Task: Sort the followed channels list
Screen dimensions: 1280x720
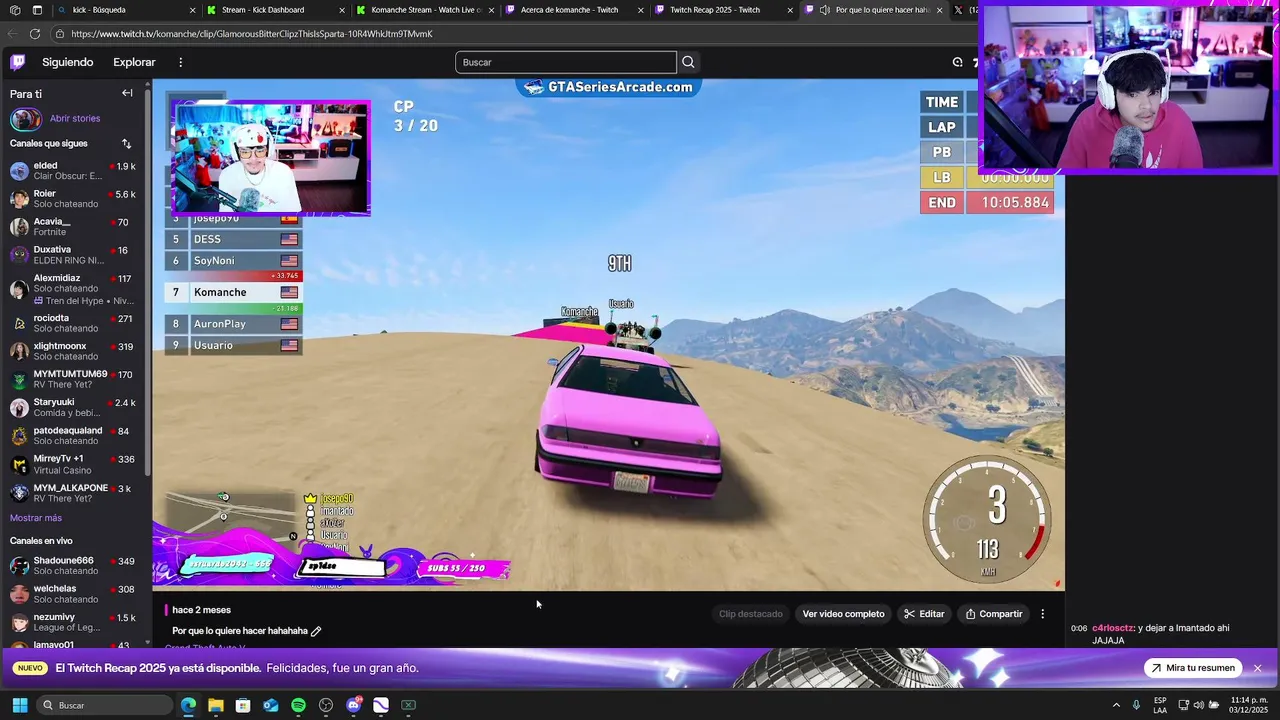Action: 126,143
